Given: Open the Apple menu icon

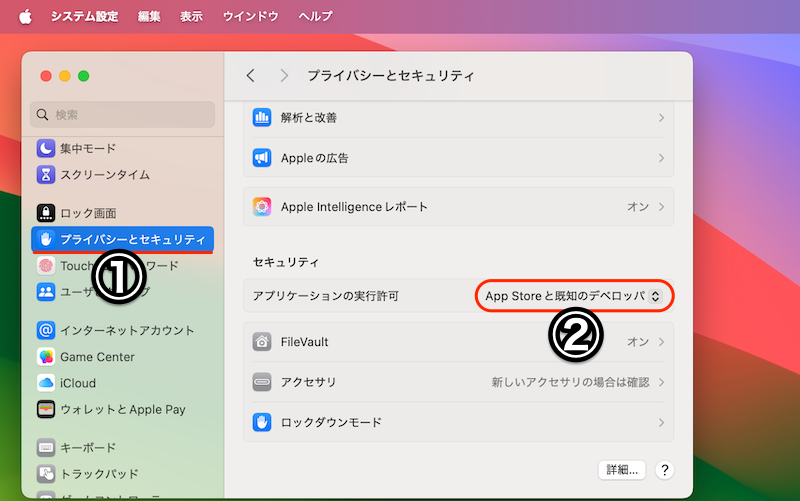Looking at the screenshot, I should tap(25, 16).
